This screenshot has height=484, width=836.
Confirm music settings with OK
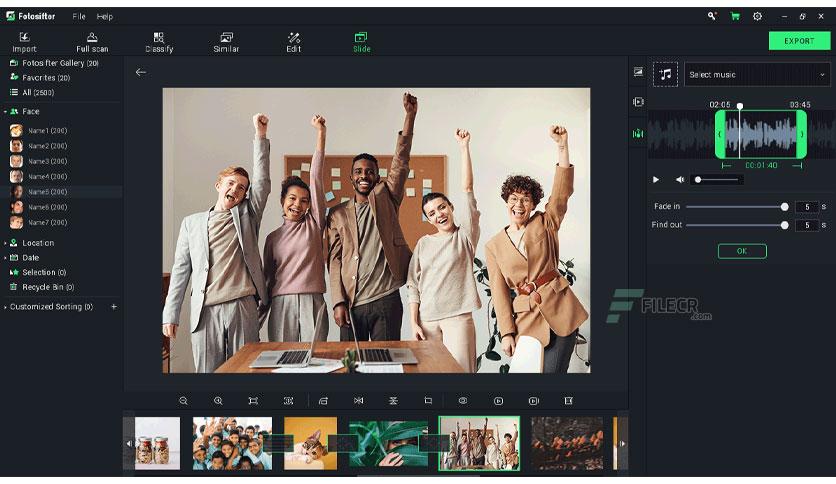[742, 251]
